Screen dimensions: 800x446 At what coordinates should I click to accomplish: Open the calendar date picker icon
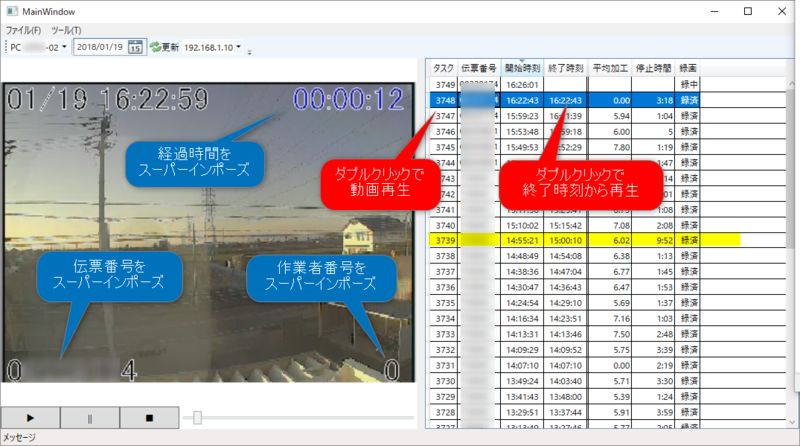pos(135,47)
